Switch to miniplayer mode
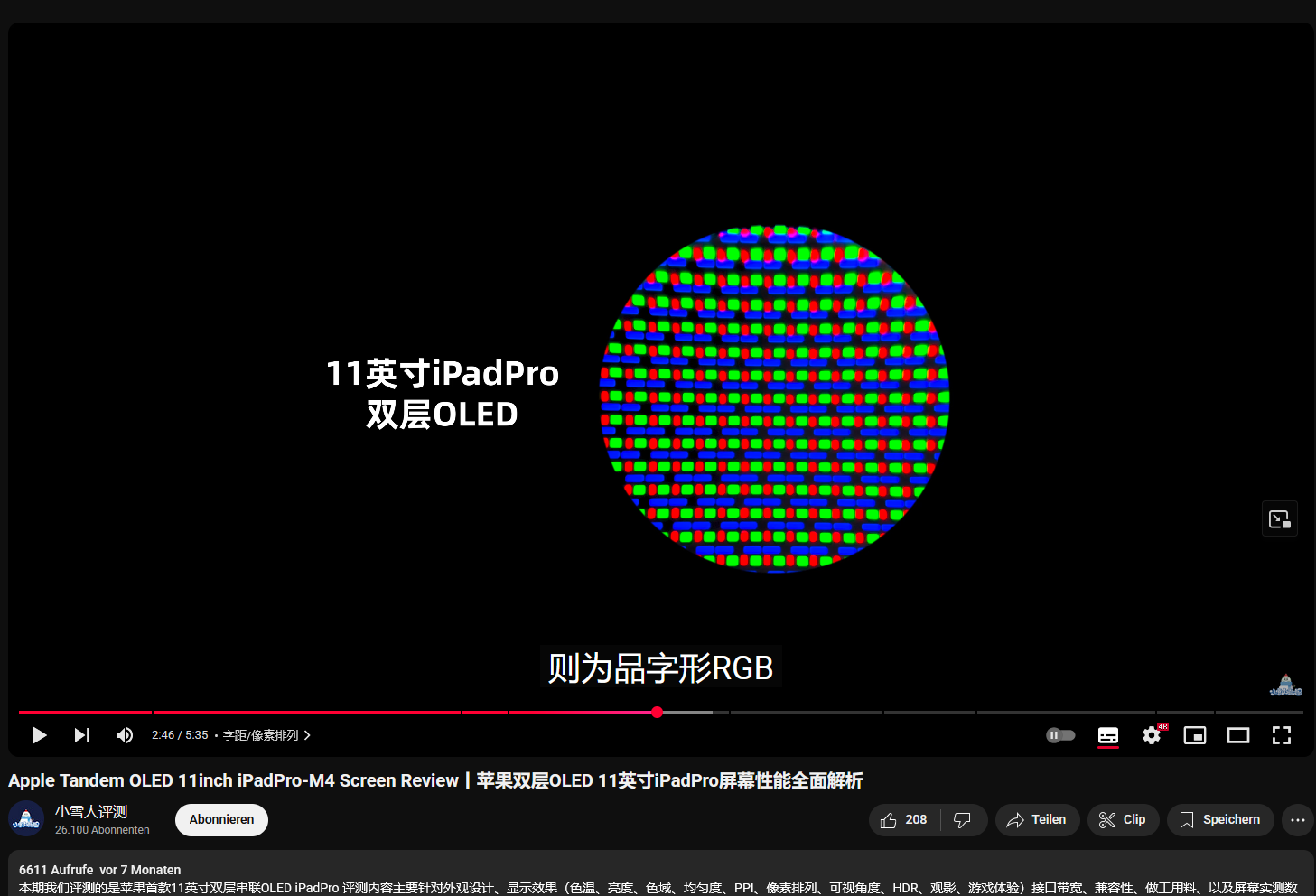The height and width of the screenshot is (896, 1316). tap(1194, 735)
